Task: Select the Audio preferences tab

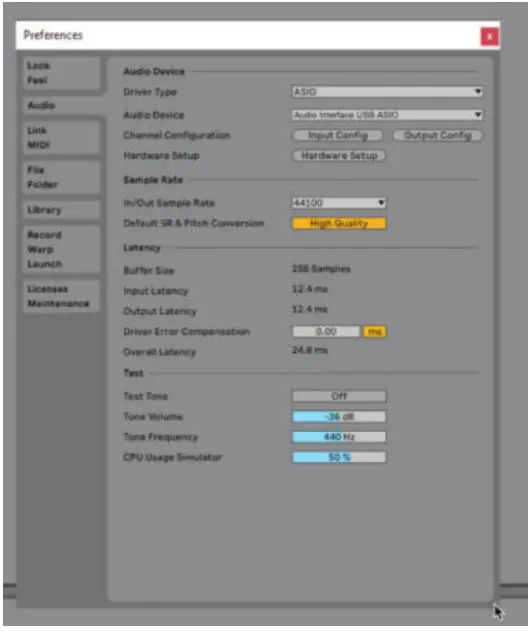Action: coord(62,106)
